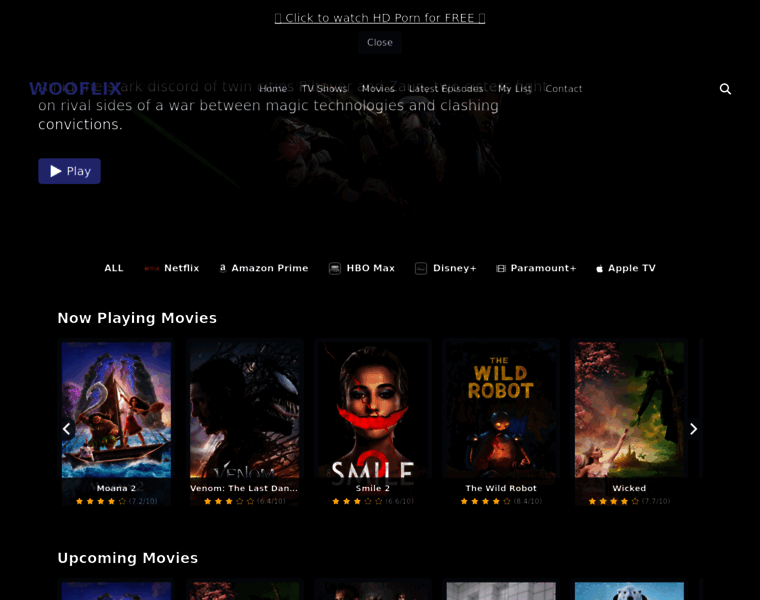Click the WOOFLIX logo

[x=75, y=89]
